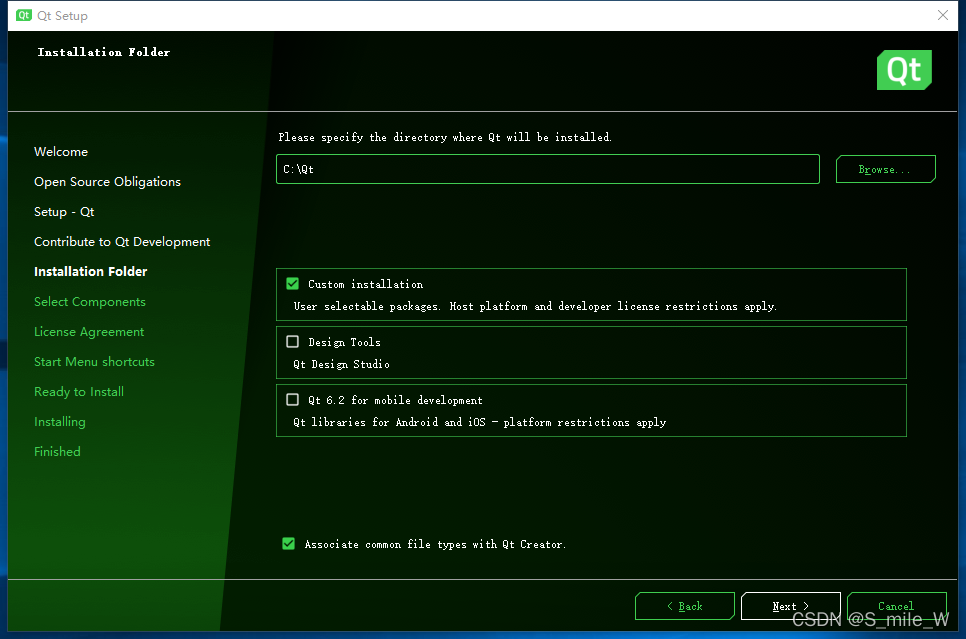Image resolution: width=966 pixels, height=639 pixels.
Task: Click the installation directory field C:\Qt
Action: (x=548, y=169)
